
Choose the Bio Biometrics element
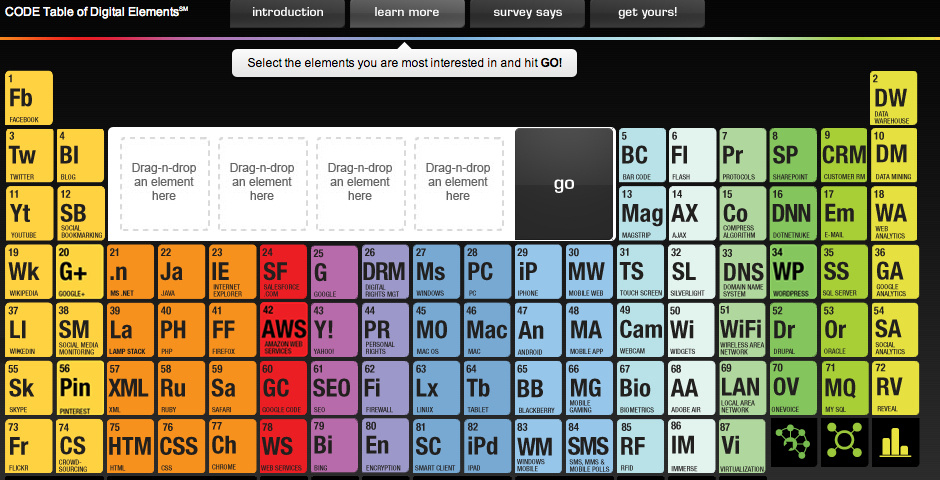(642, 387)
